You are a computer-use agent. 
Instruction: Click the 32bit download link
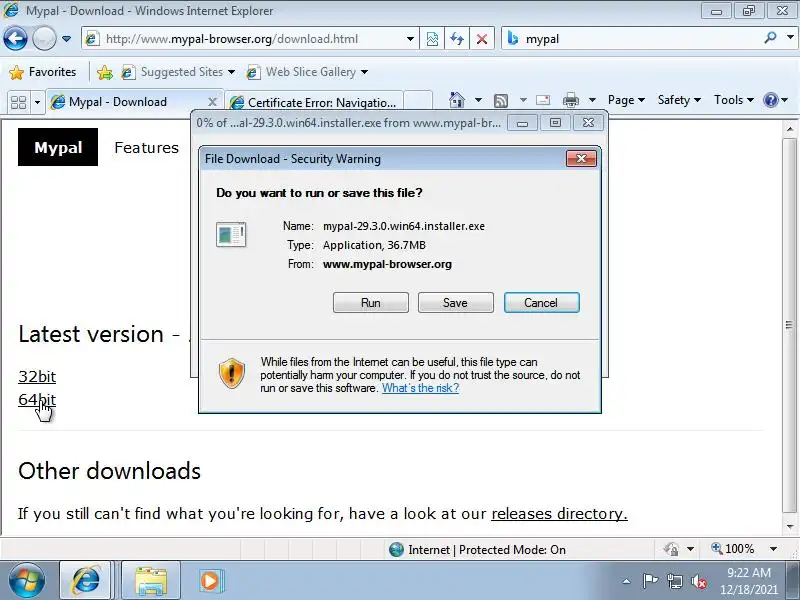(37, 377)
